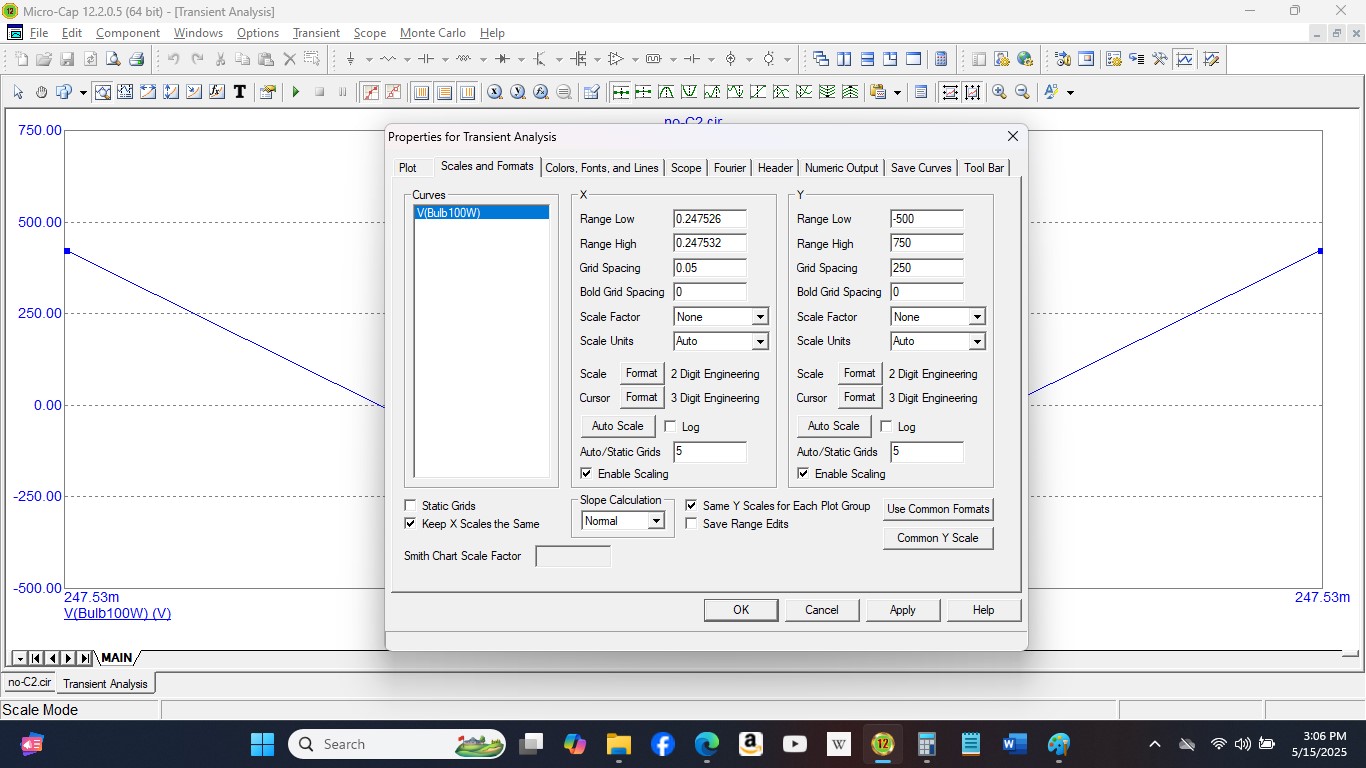Viewport: 1366px width, 768px height.
Task: Click the print icon in toolbar
Action: click(136, 59)
